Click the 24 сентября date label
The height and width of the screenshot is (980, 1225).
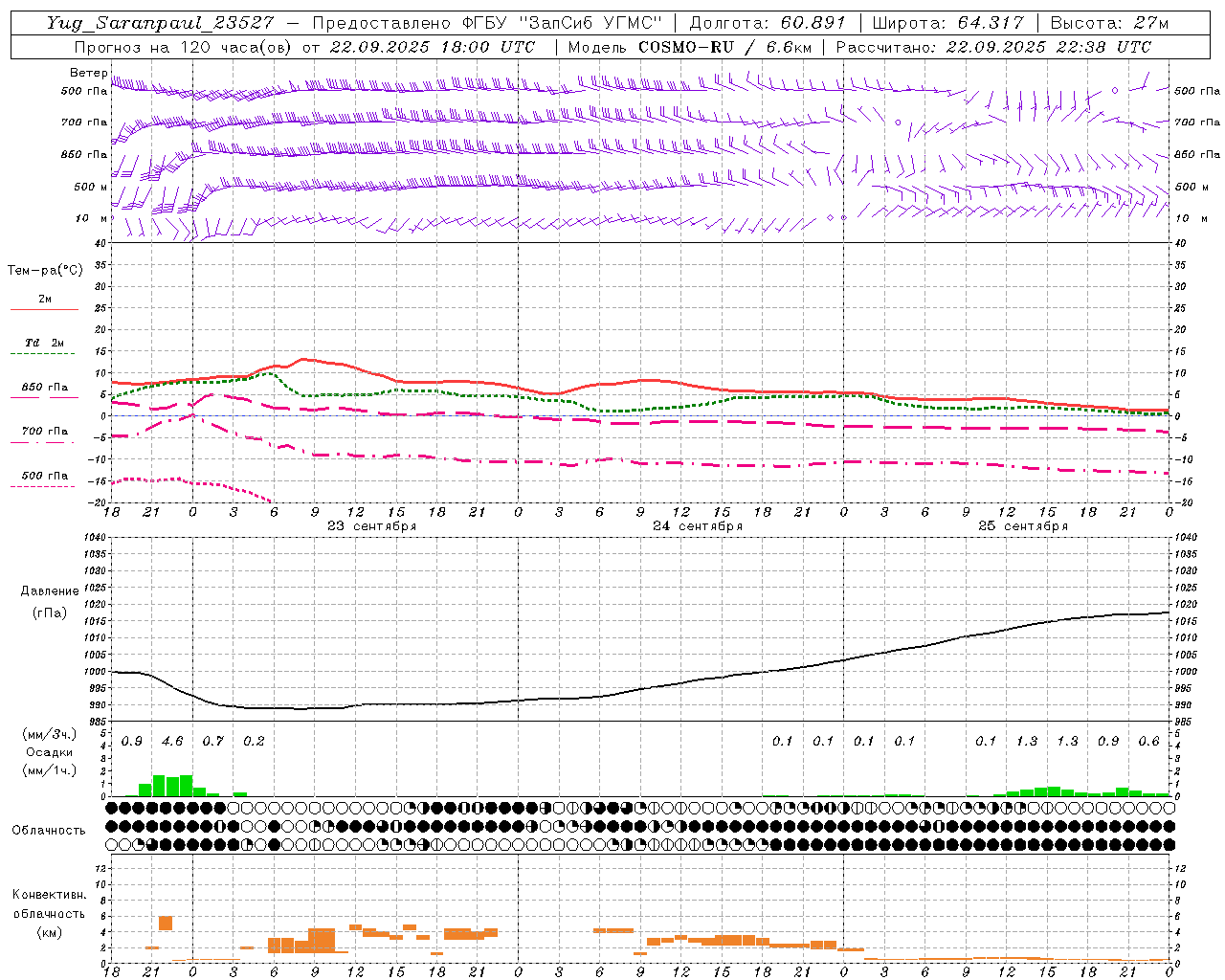[x=697, y=526]
